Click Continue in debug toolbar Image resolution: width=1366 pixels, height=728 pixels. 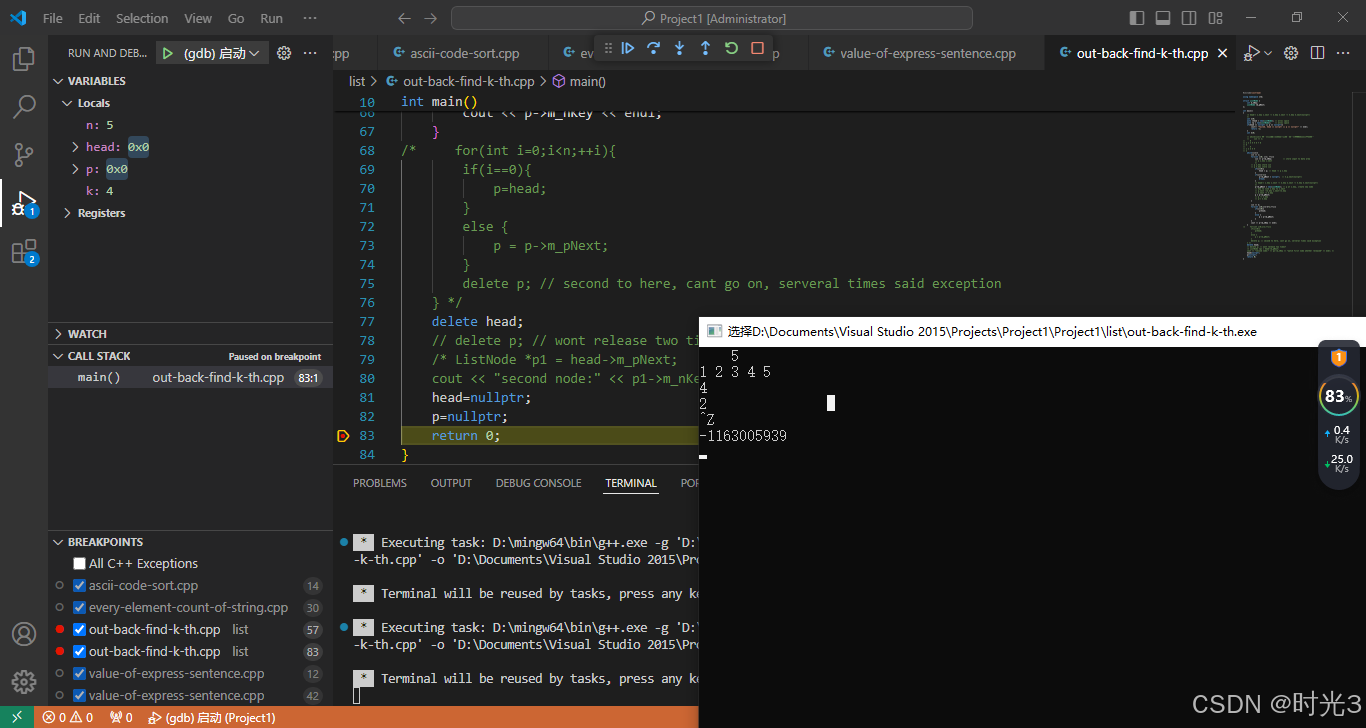tap(628, 48)
